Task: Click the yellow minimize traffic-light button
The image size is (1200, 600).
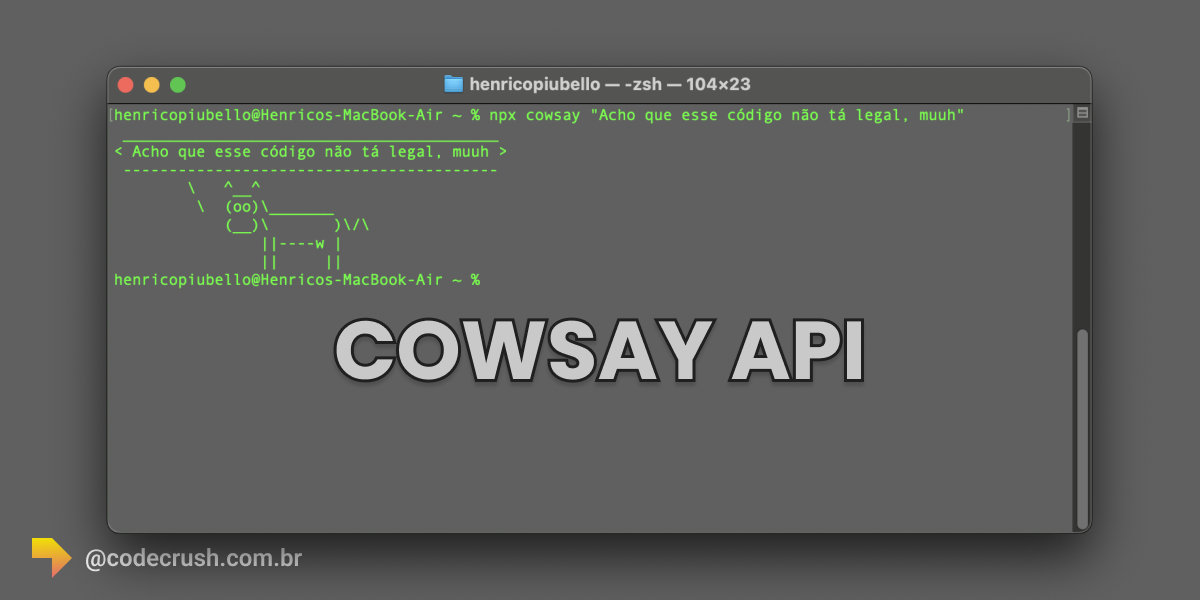Action: (151, 84)
